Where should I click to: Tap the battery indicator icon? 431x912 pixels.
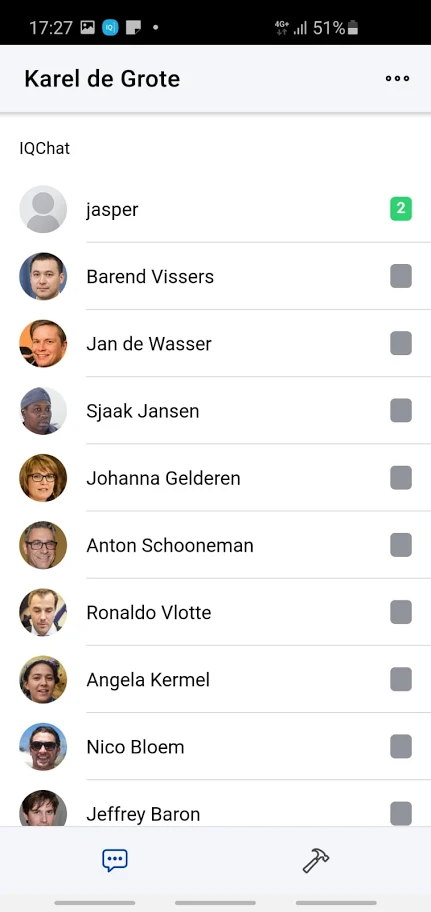[352, 27]
